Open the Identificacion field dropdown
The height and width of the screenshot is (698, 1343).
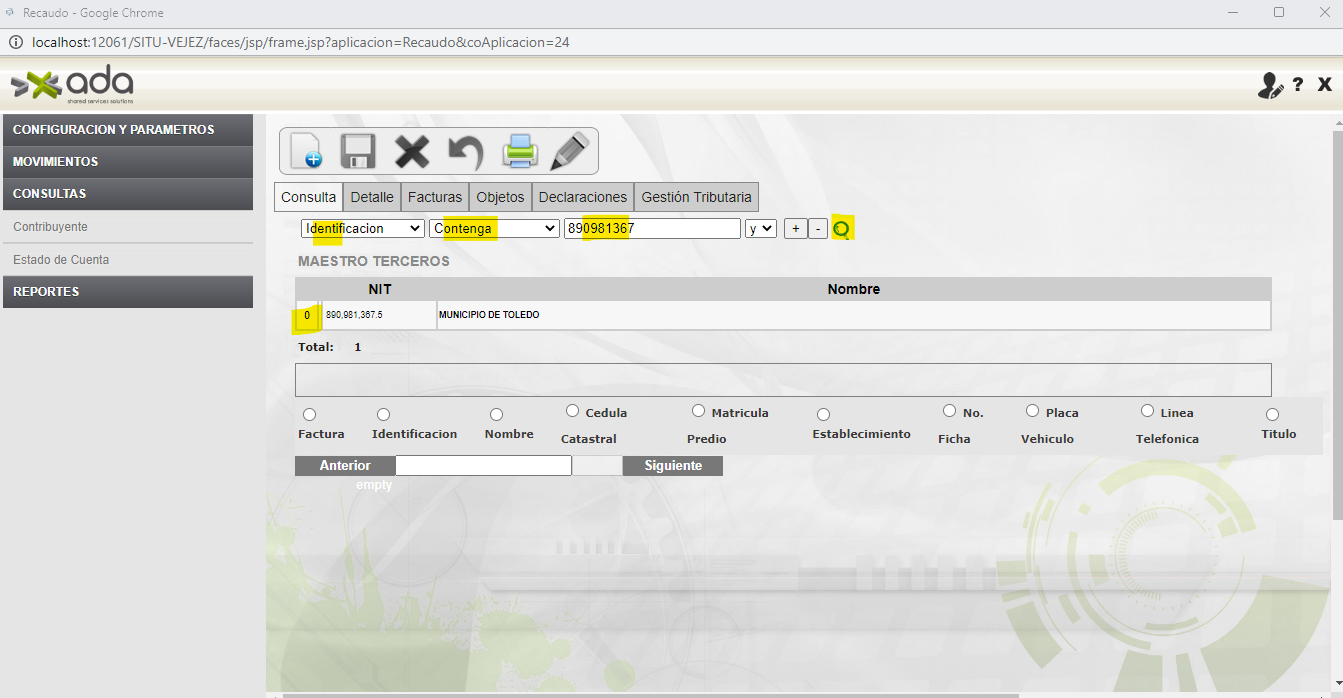point(363,229)
